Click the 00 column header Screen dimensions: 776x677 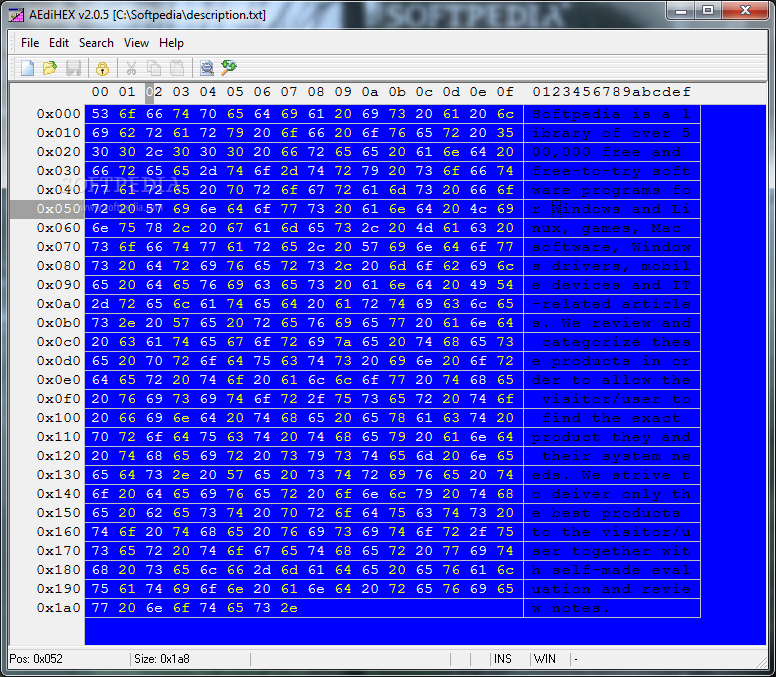100,92
